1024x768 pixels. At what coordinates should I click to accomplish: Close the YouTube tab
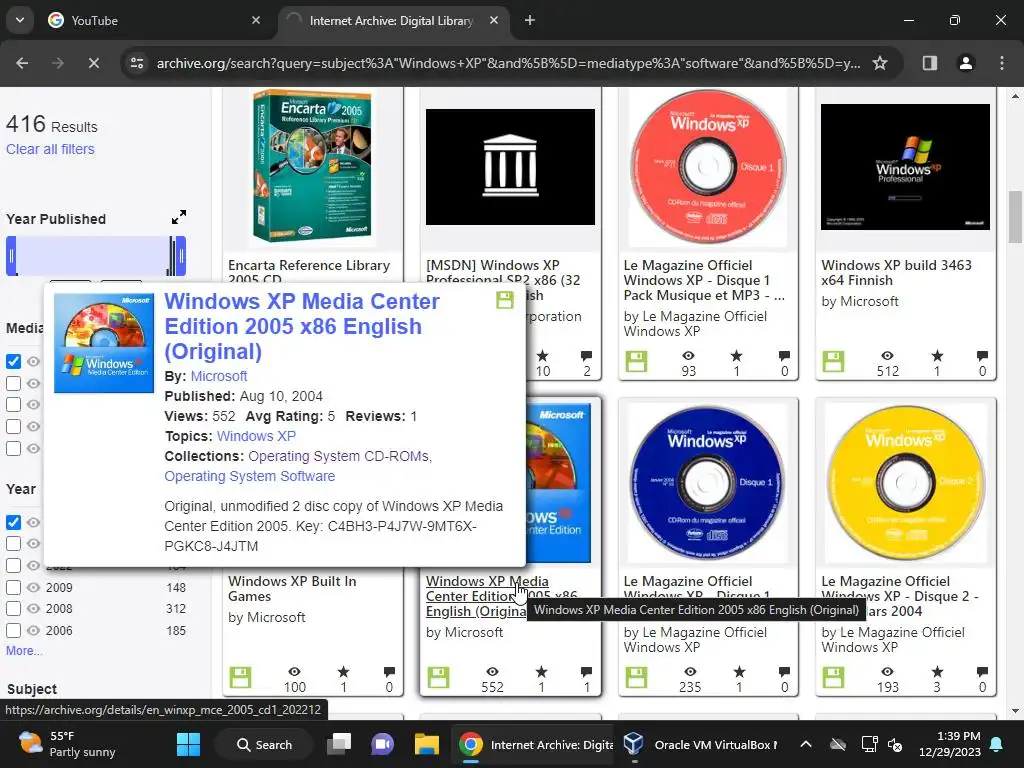point(256,20)
